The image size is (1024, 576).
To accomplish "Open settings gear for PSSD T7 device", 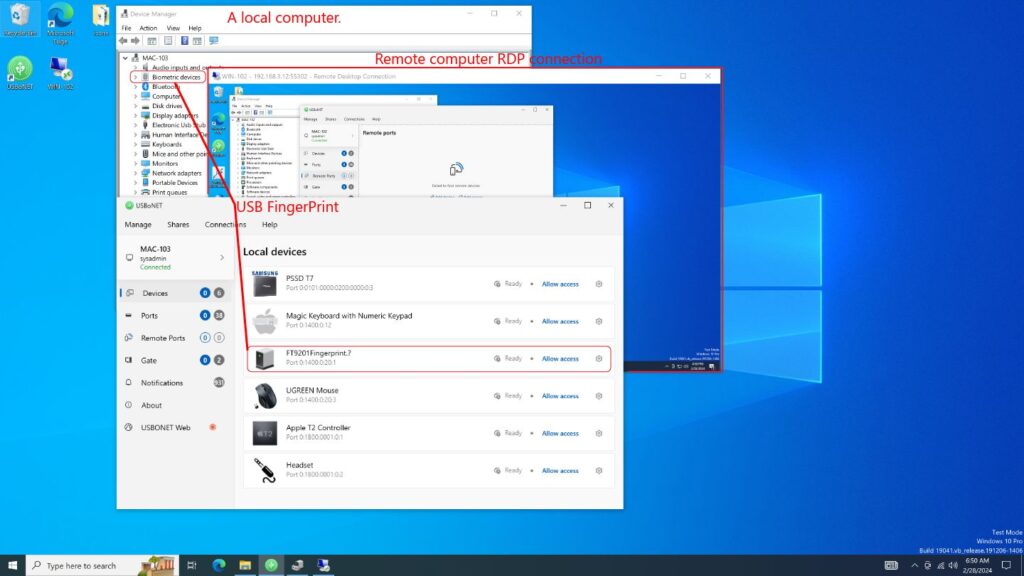I will point(599,284).
